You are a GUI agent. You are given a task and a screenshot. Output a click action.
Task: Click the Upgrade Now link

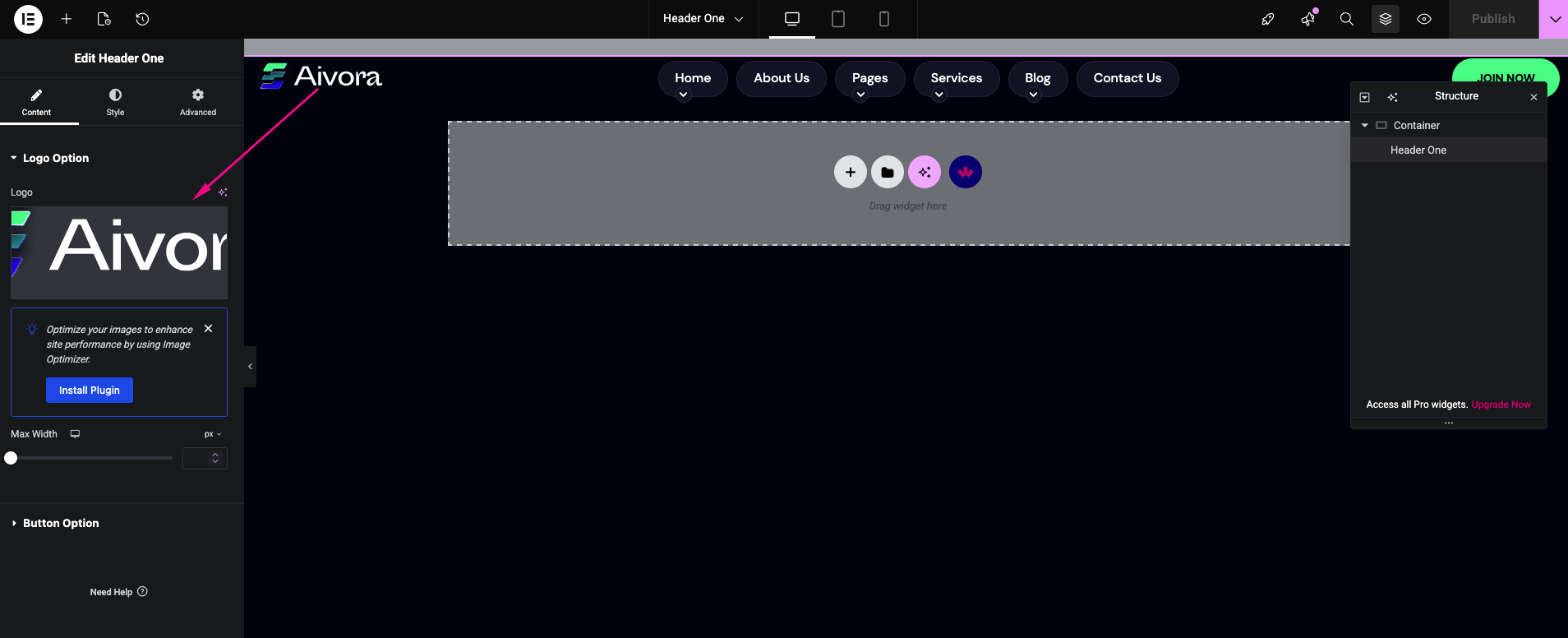point(1501,405)
